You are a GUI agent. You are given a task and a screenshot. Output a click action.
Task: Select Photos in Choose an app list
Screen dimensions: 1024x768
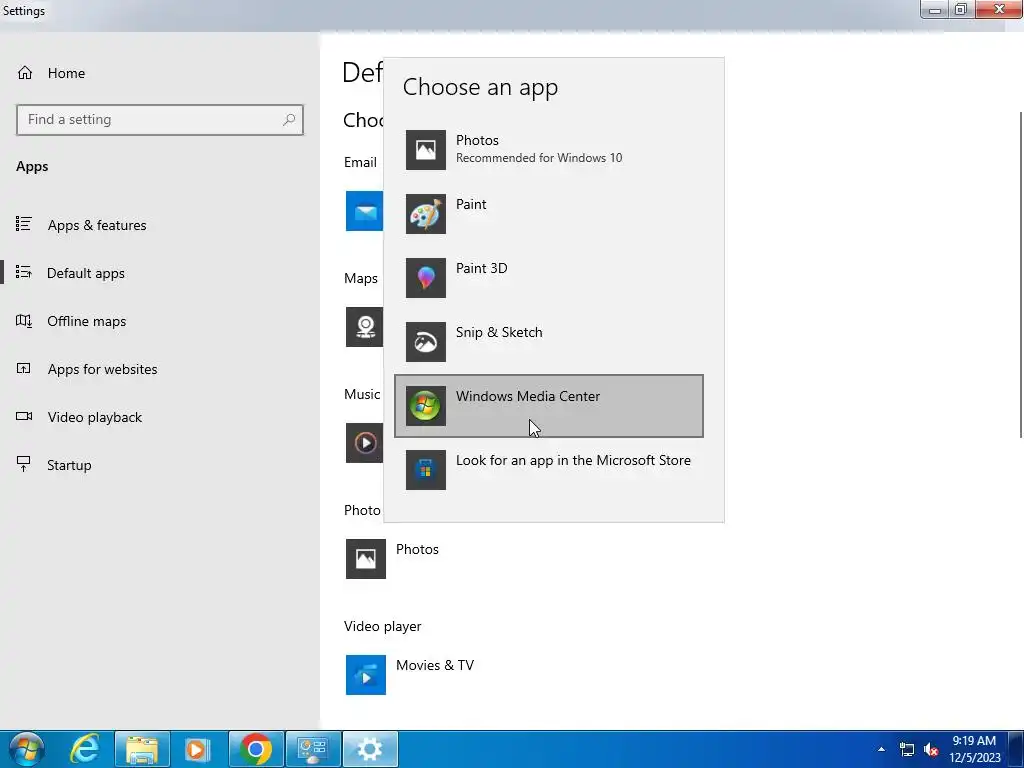coord(549,150)
